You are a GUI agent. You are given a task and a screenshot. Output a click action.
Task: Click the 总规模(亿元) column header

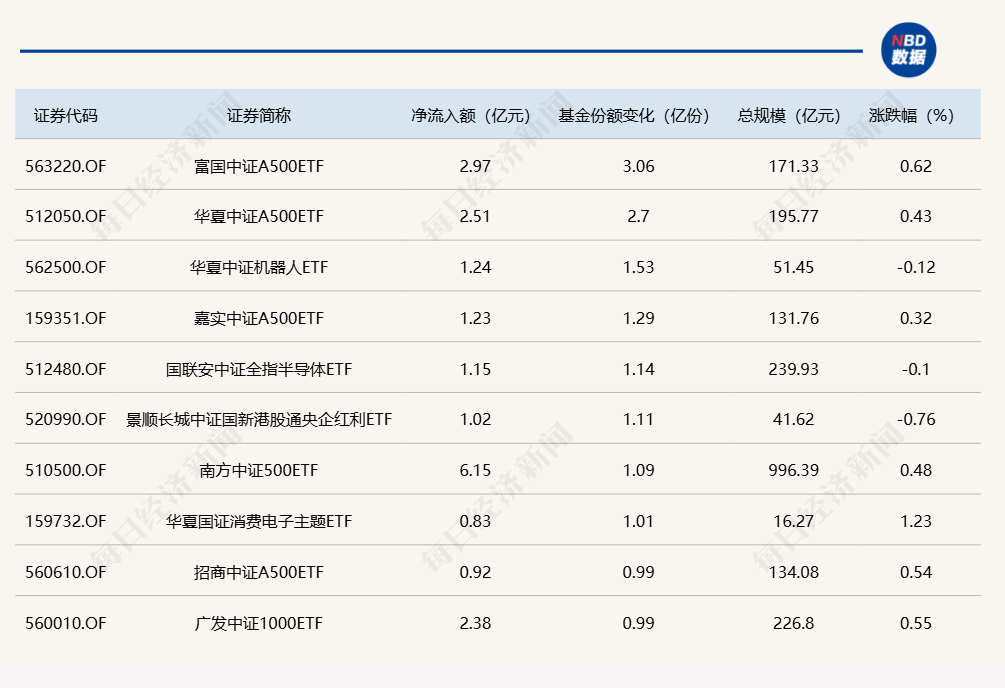click(790, 115)
